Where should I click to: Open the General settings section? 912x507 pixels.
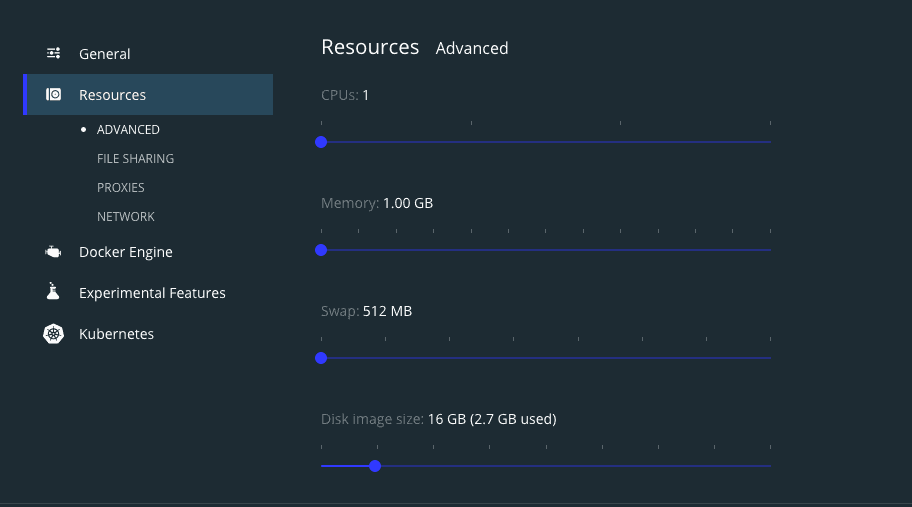click(x=105, y=54)
